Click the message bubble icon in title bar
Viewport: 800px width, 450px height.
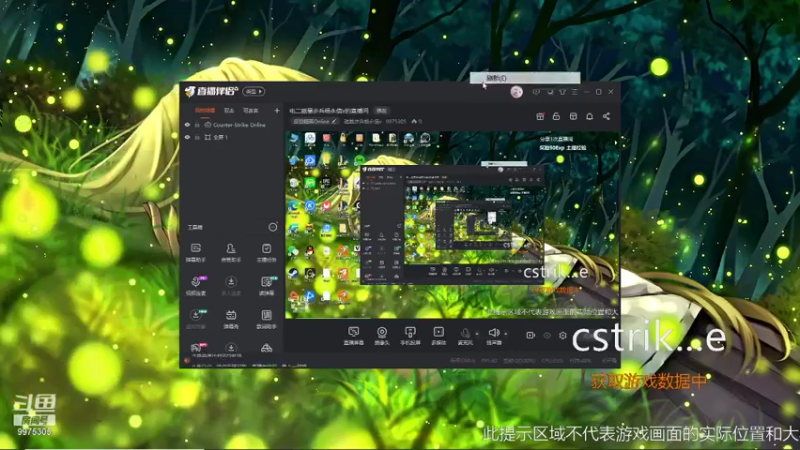tap(536, 92)
